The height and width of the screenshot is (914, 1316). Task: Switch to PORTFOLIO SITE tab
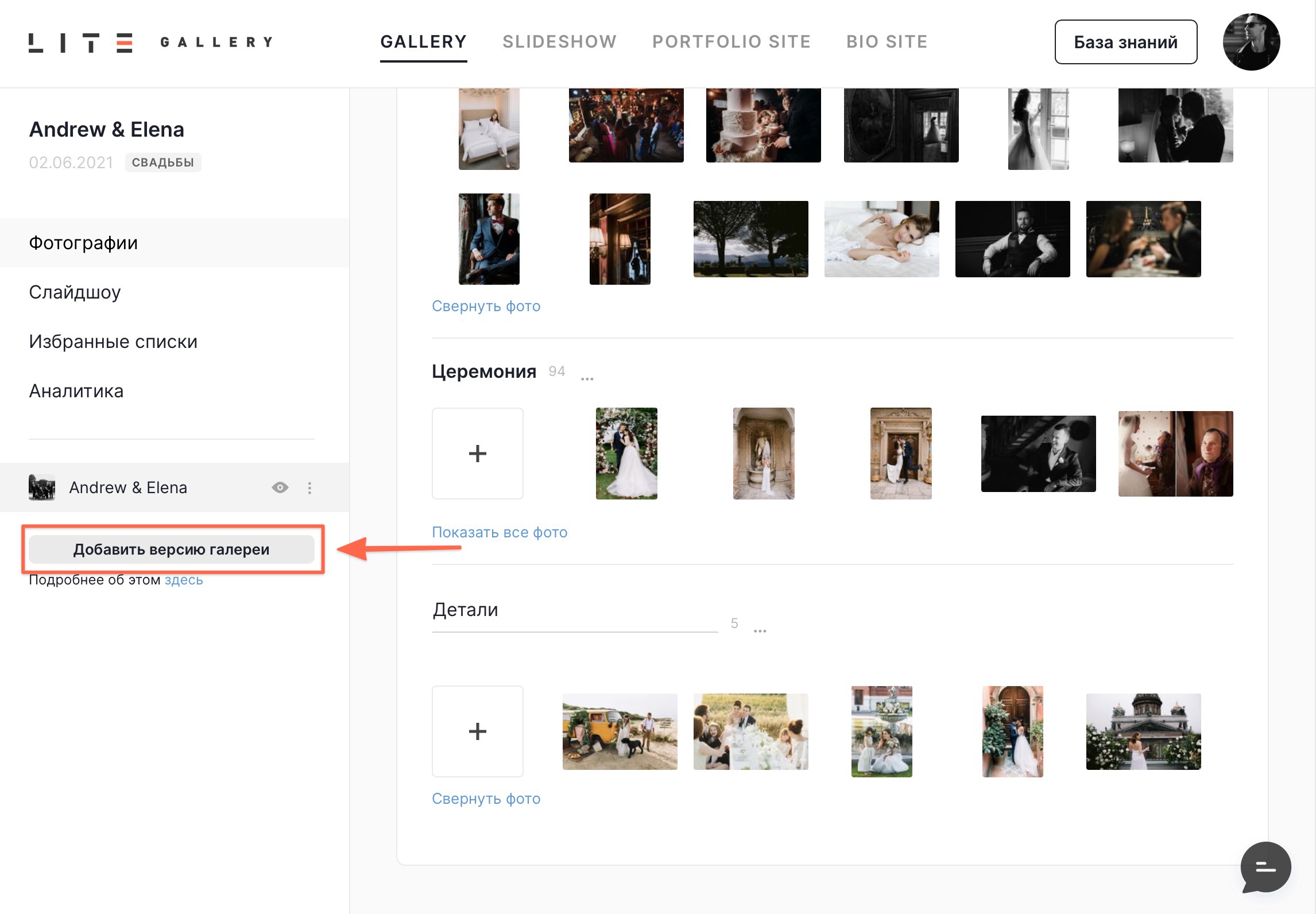(x=731, y=42)
